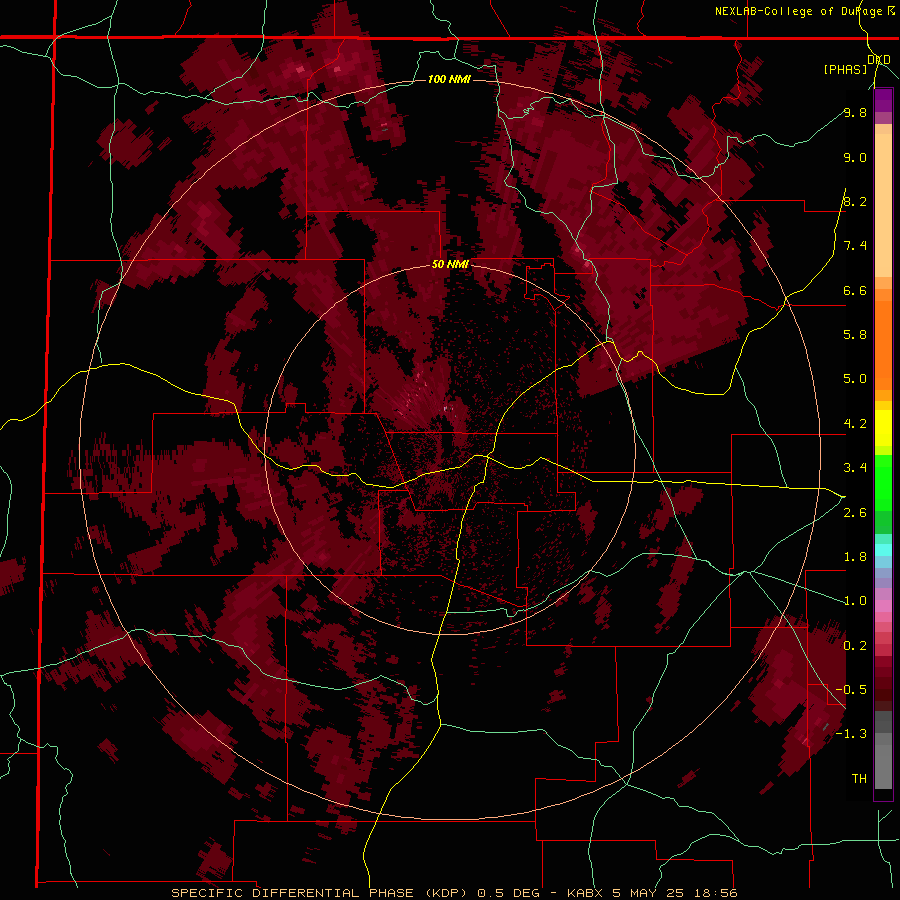This screenshot has height=900, width=900.
Task: Pick the cyan segment of the color bar
Action: 883,550
